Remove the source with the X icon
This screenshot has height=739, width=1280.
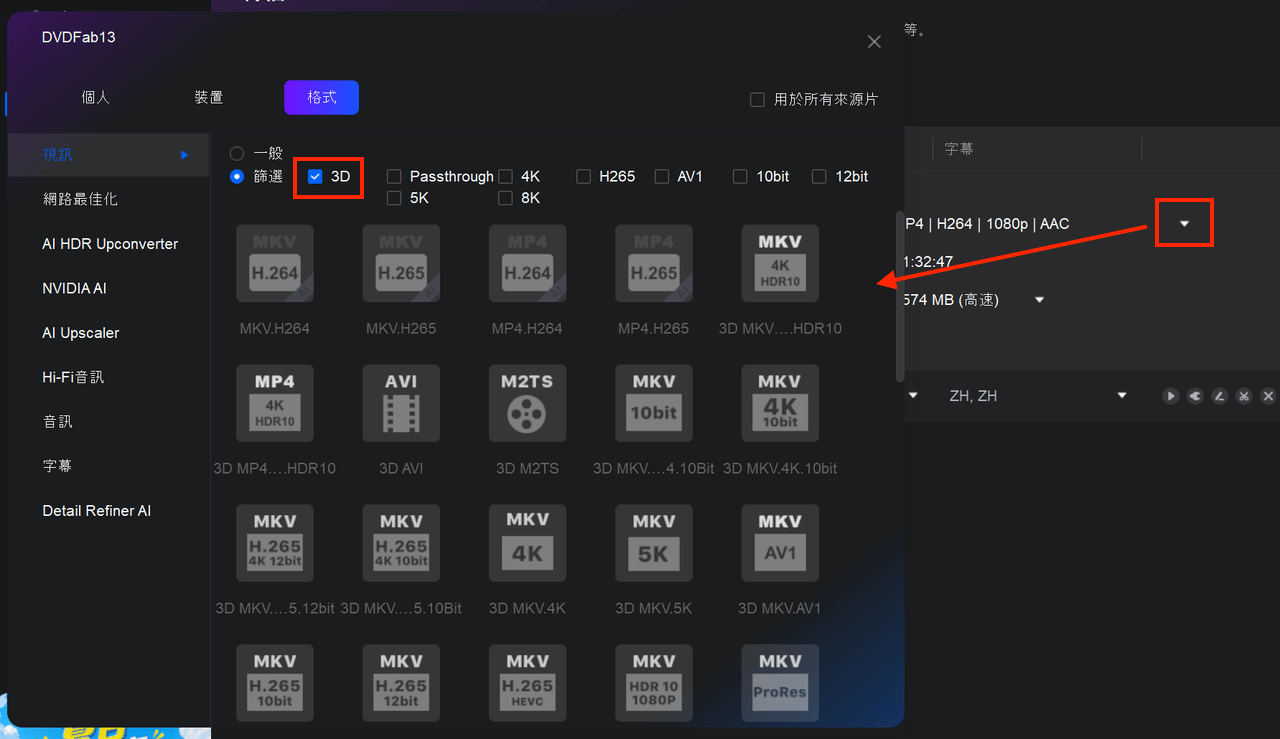tap(1268, 396)
